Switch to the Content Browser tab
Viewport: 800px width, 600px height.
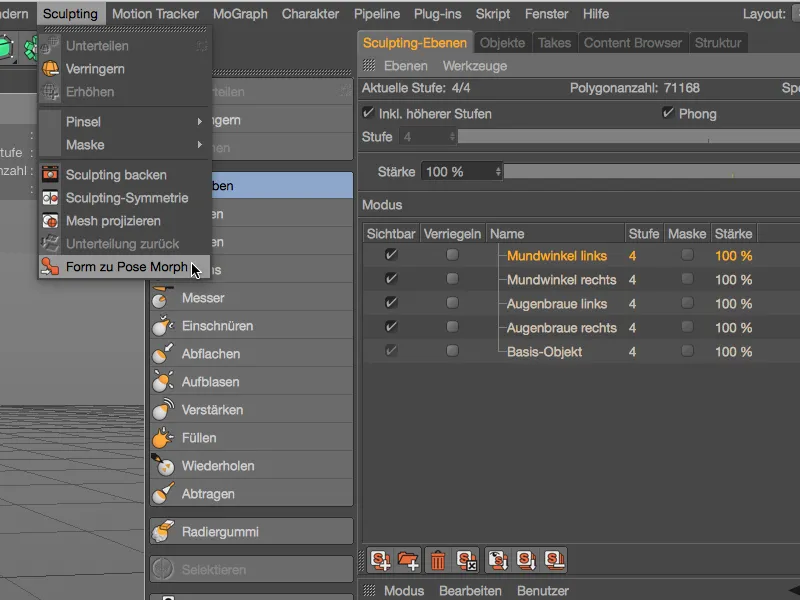pos(633,43)
